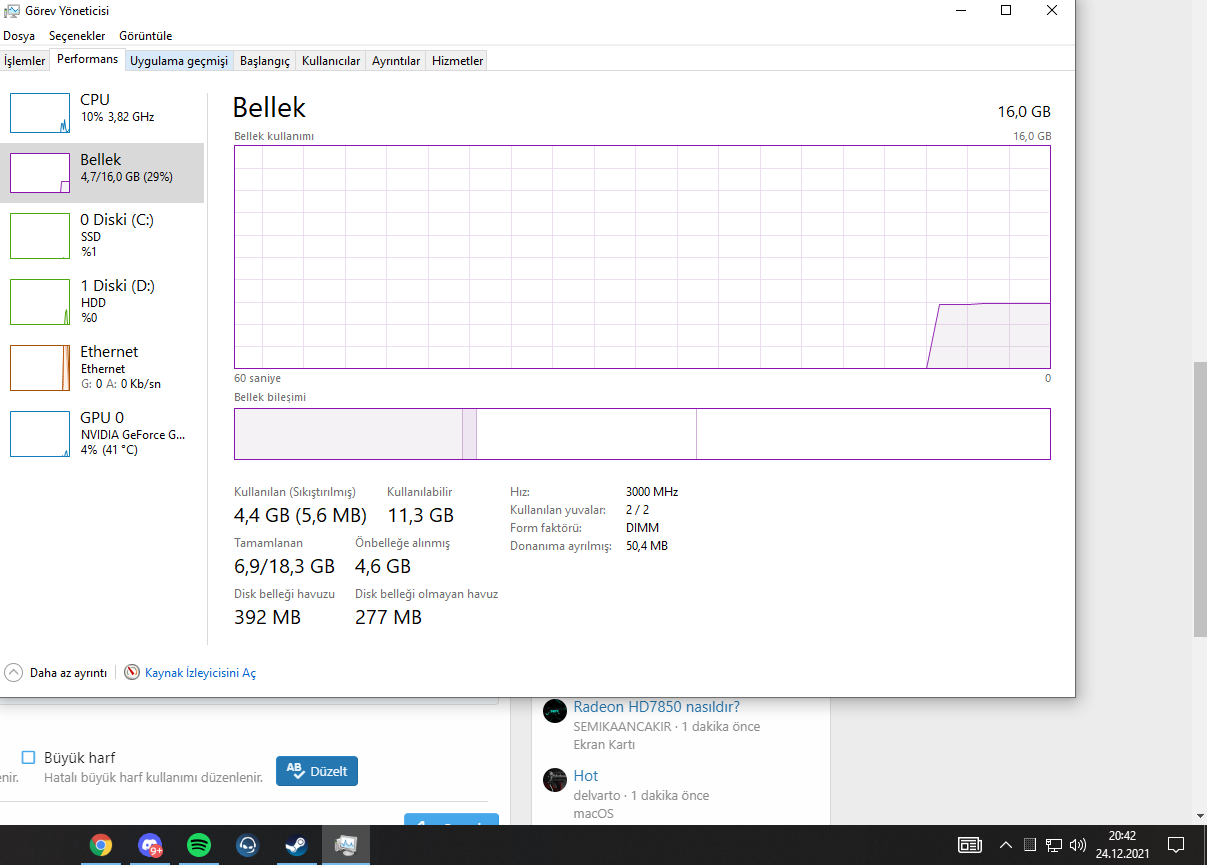Open the Ekran Kartı category link
The image size is (1207, 865).
[x=604, y=745]
